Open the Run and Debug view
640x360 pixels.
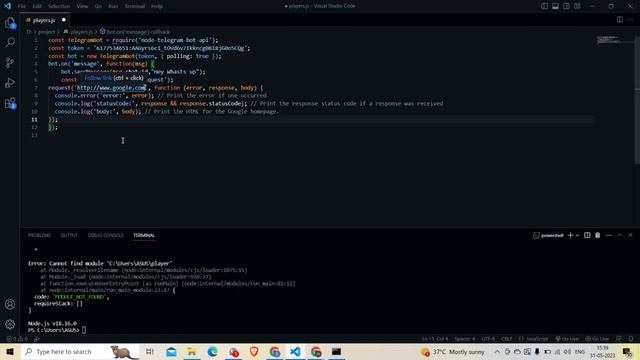pyautogui.click(x=10, y=82)
